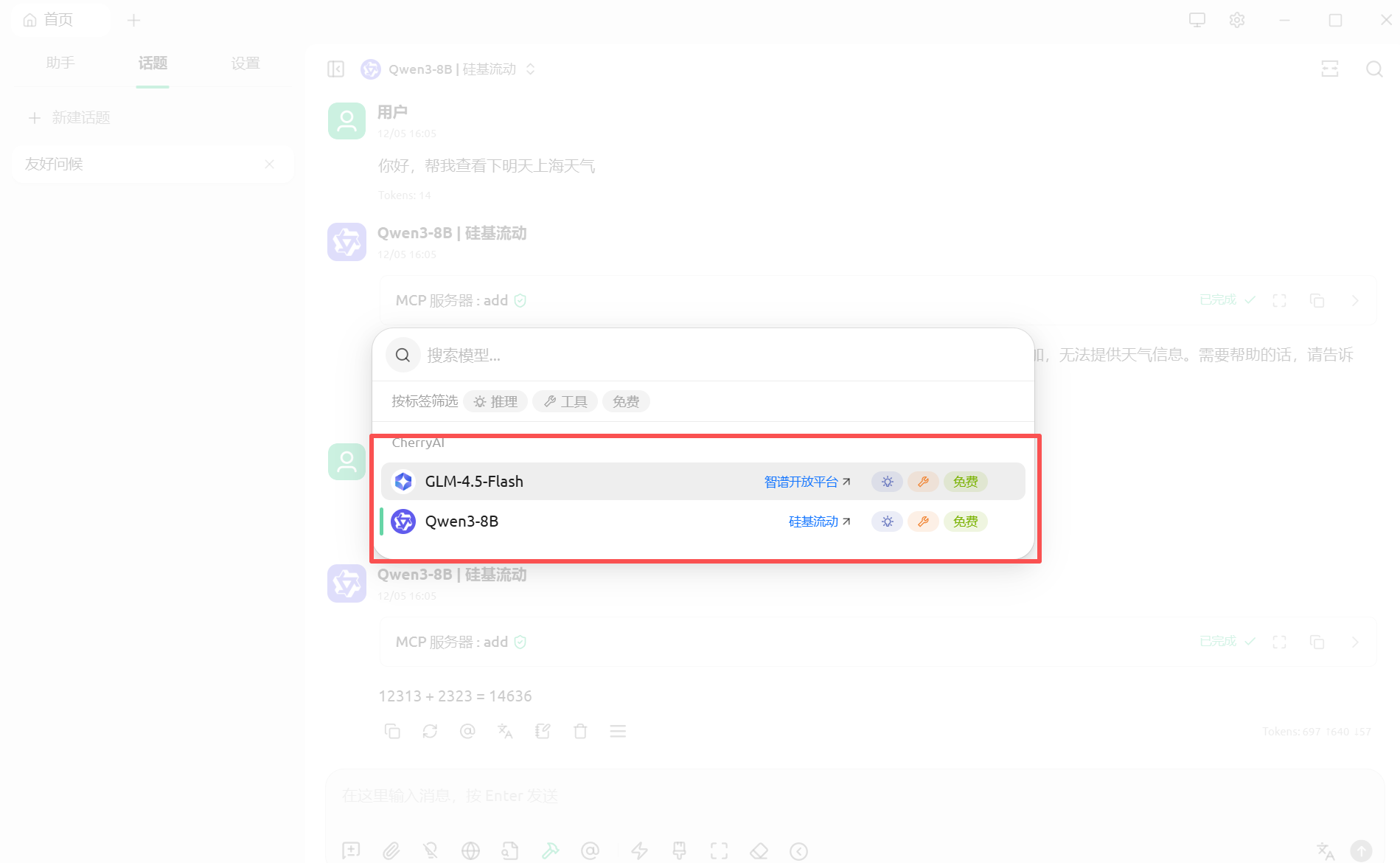The image size is (1400, 863).
Task: Toggle narrow chat layout icon in header
Action: (1330, 69)
